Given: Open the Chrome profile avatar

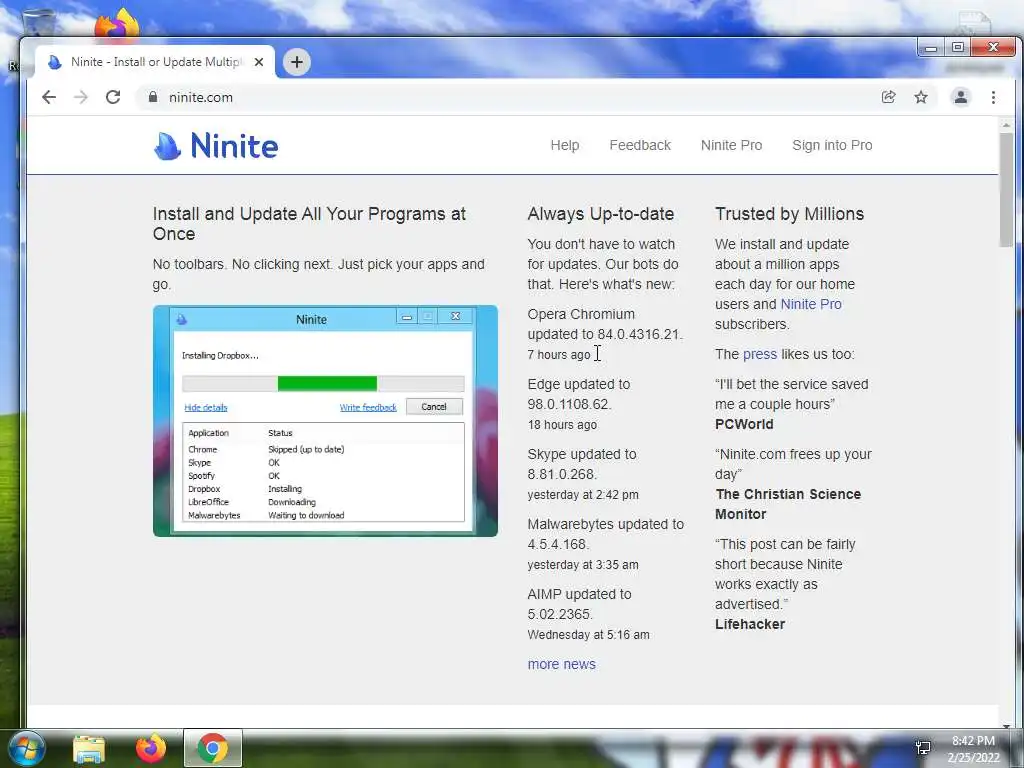Looking at the screenshot, I should [x=961, y=97].
